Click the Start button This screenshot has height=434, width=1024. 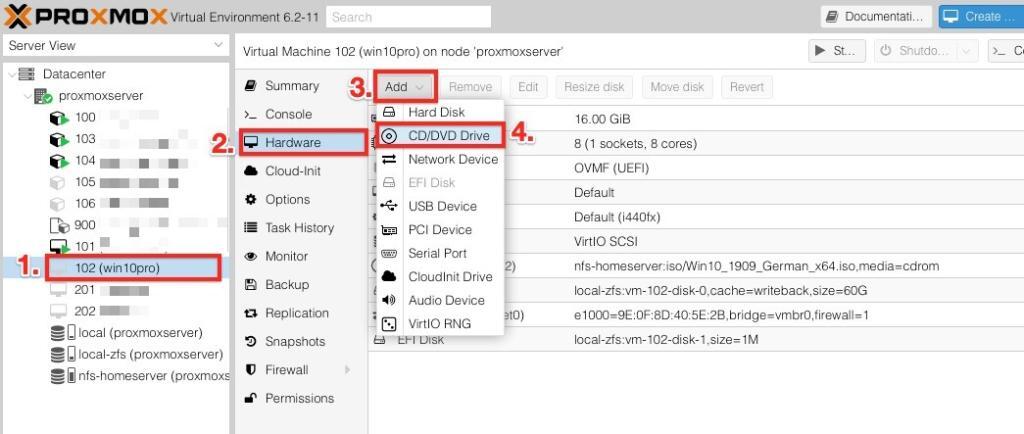[x=837, y=51]
